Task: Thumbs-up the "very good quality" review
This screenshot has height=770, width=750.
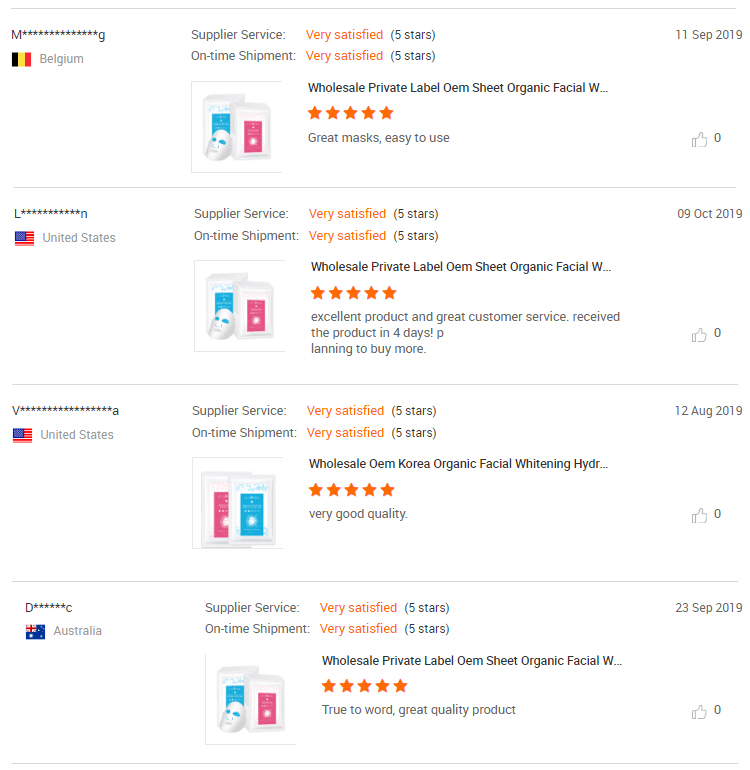Action: click(x=699, y=516)
